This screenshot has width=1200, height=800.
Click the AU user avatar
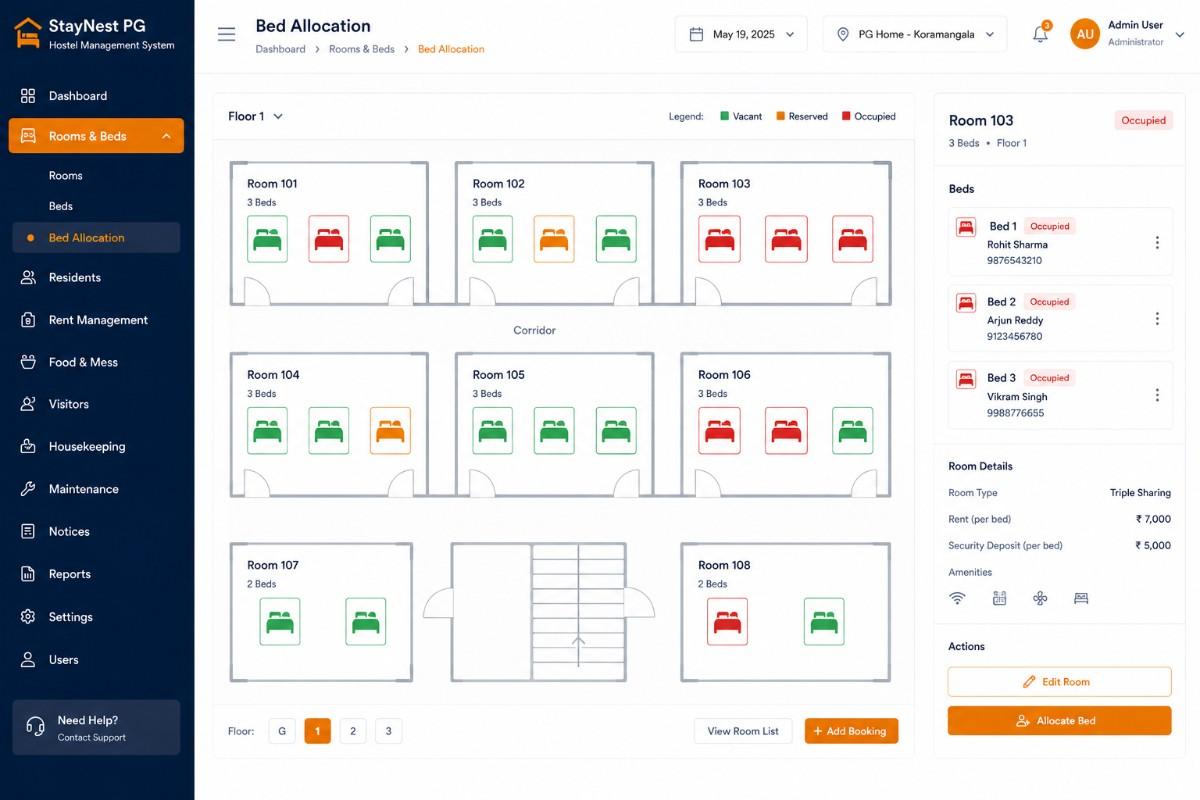click(1085, 34)
